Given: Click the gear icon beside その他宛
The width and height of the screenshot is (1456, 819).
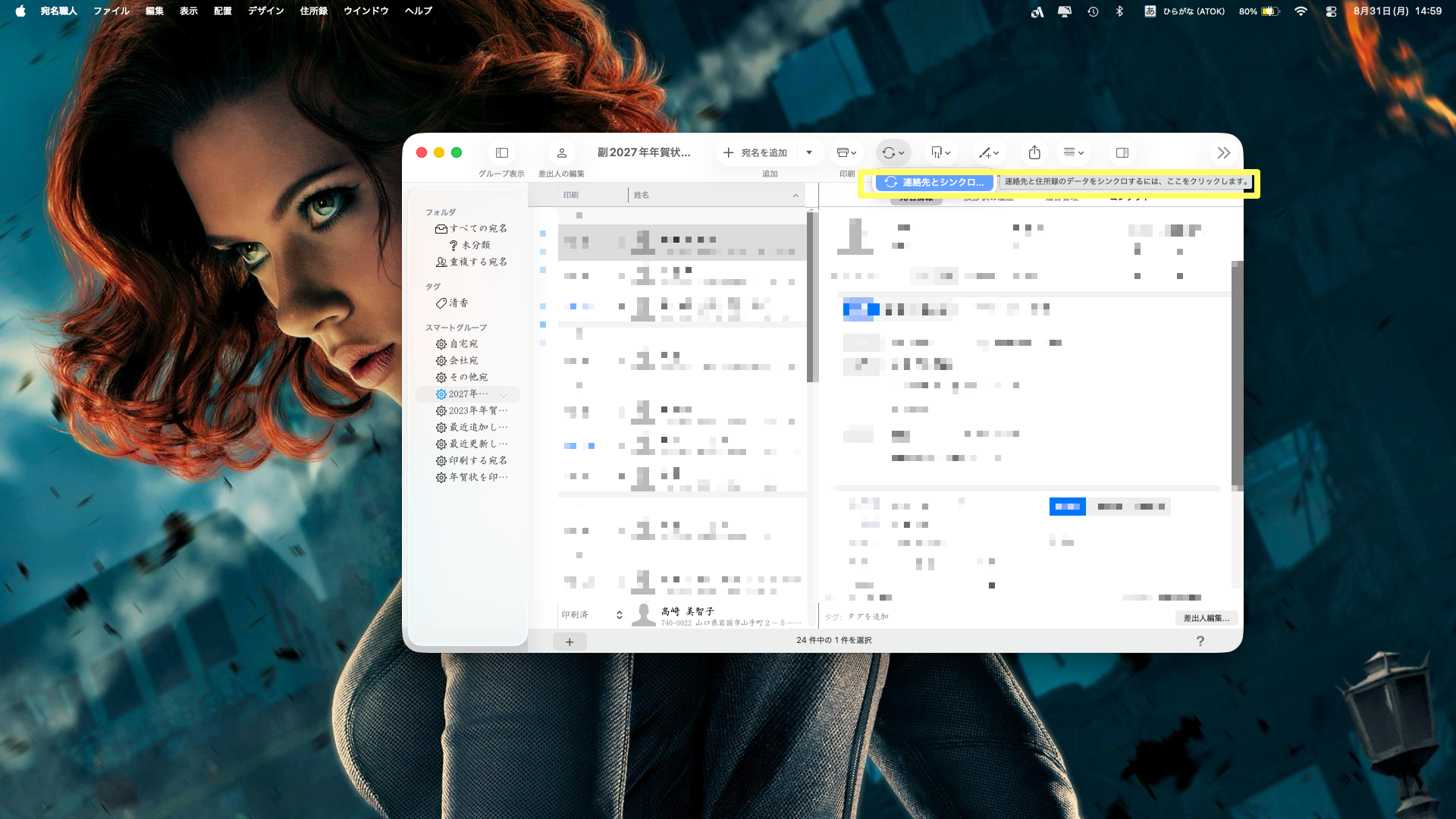Looking at the screenshot, I should click(441, 377).
